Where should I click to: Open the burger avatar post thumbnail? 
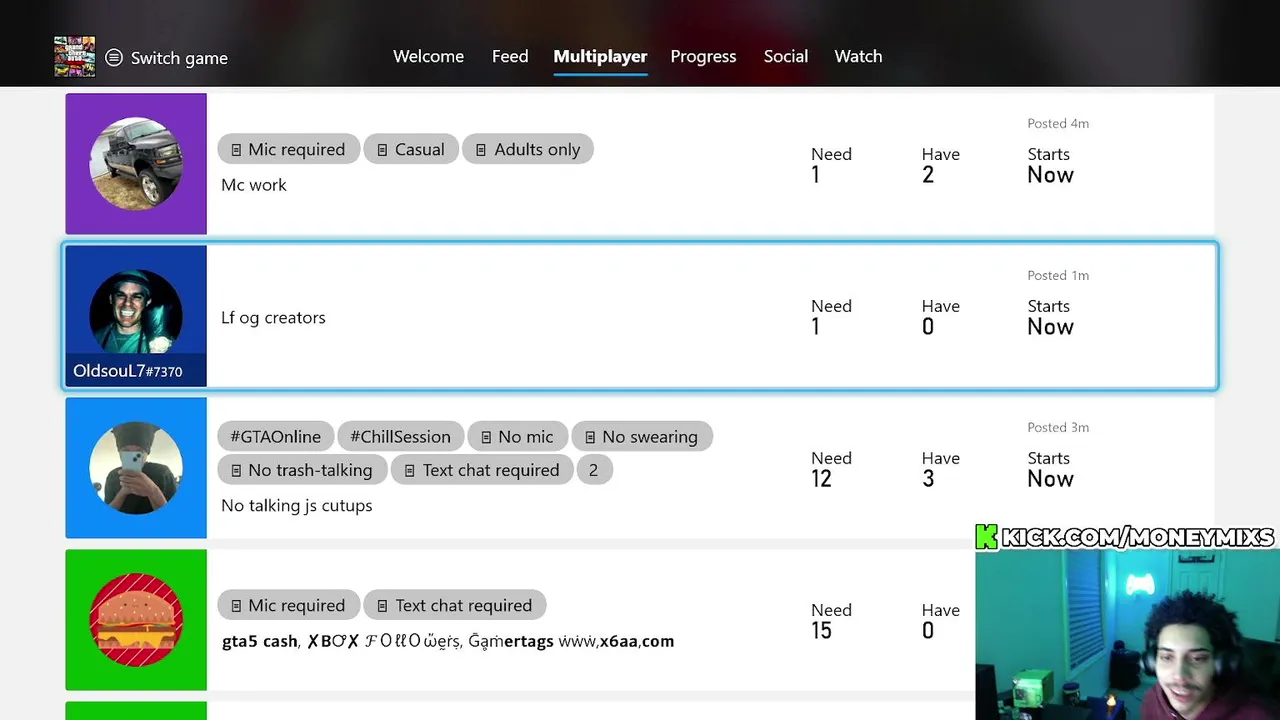click(x=136, y=620)
